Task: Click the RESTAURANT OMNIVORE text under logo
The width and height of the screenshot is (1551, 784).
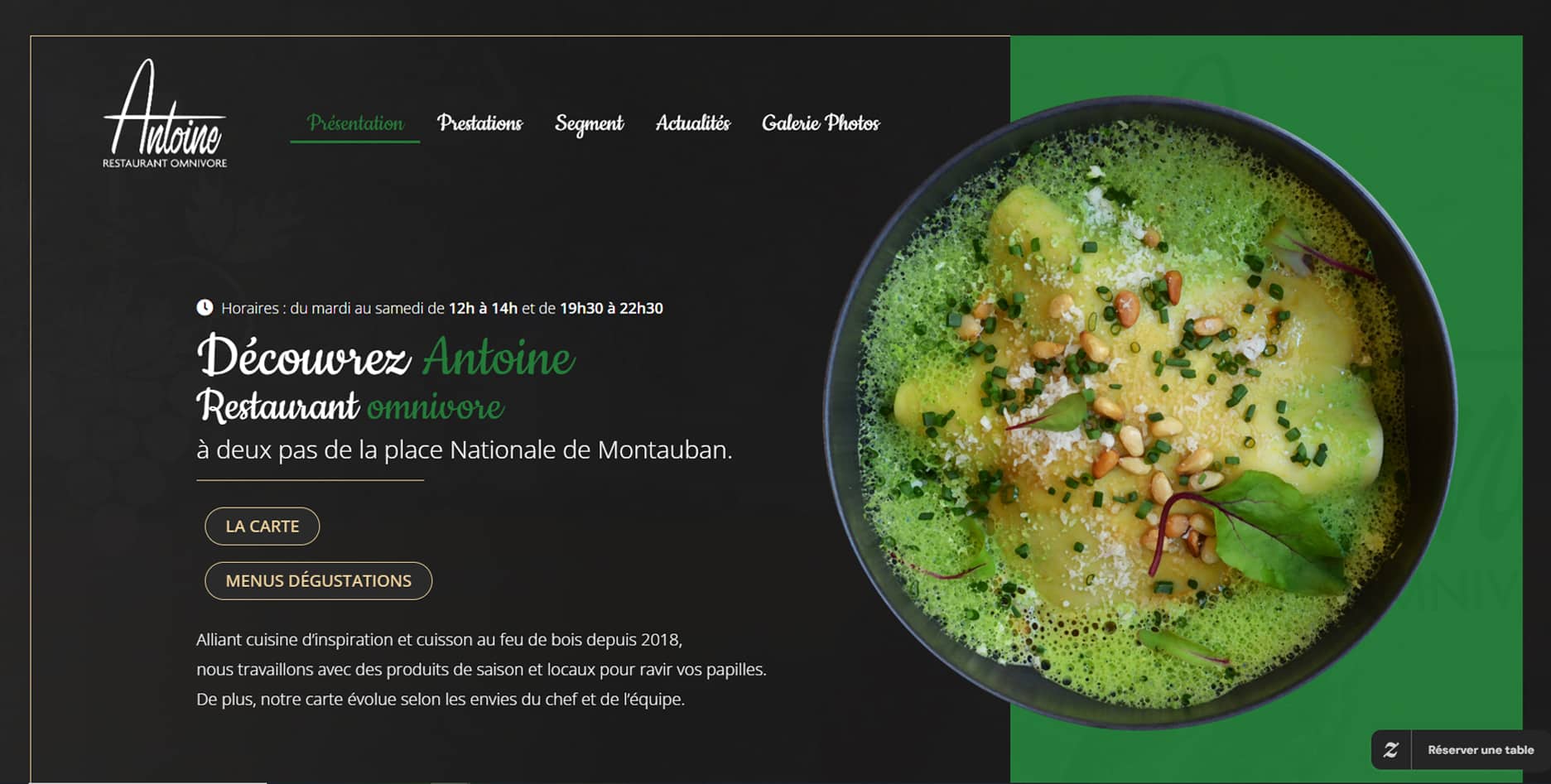Action: [x=165, y=163]
